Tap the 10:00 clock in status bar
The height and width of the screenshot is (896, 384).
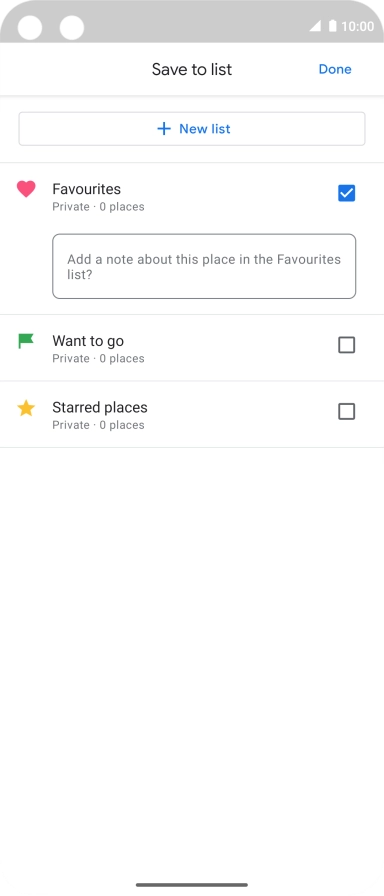(x=358, y=26)
